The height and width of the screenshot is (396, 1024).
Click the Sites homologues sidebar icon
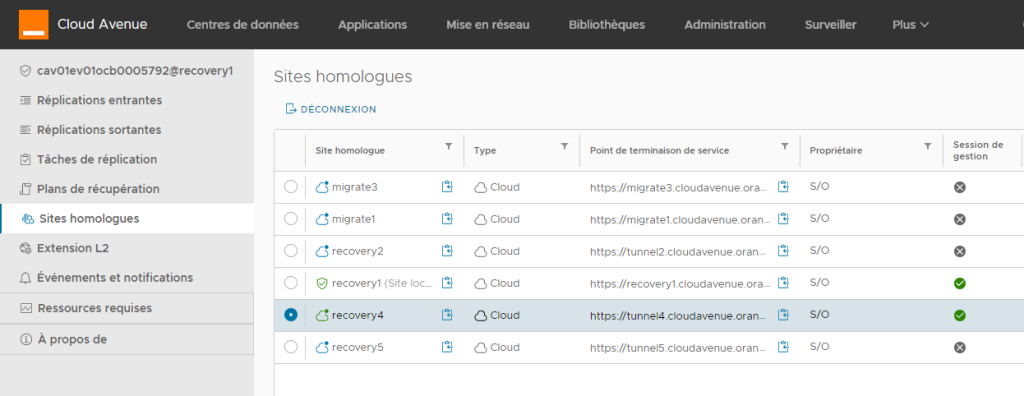(x=27, y=219)
